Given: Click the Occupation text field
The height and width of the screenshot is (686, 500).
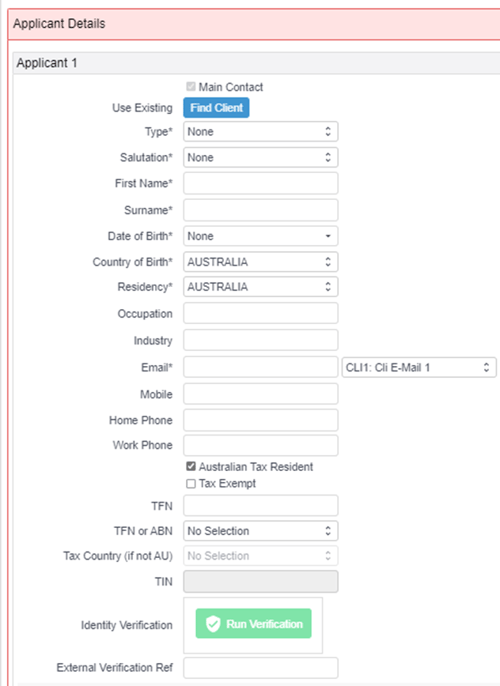Looking at the screenshot, I should pos(260,313).
